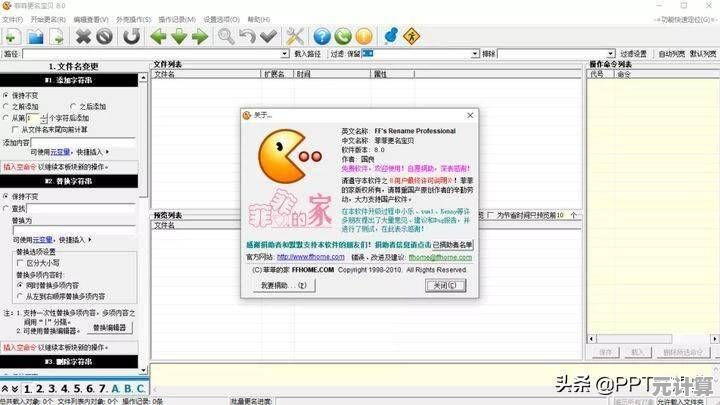Select the 之前添加 radio button
The width and height of the screenshot is (720, 405).
[7, 106]
